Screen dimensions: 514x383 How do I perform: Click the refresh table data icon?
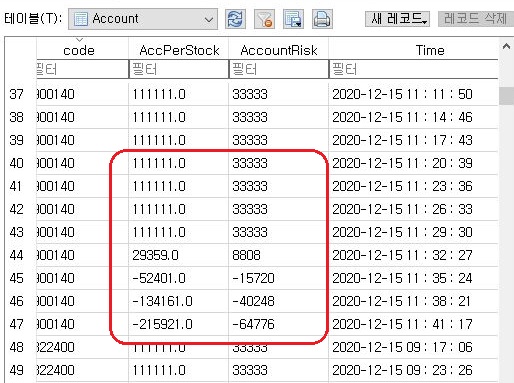tap(235, 19)
